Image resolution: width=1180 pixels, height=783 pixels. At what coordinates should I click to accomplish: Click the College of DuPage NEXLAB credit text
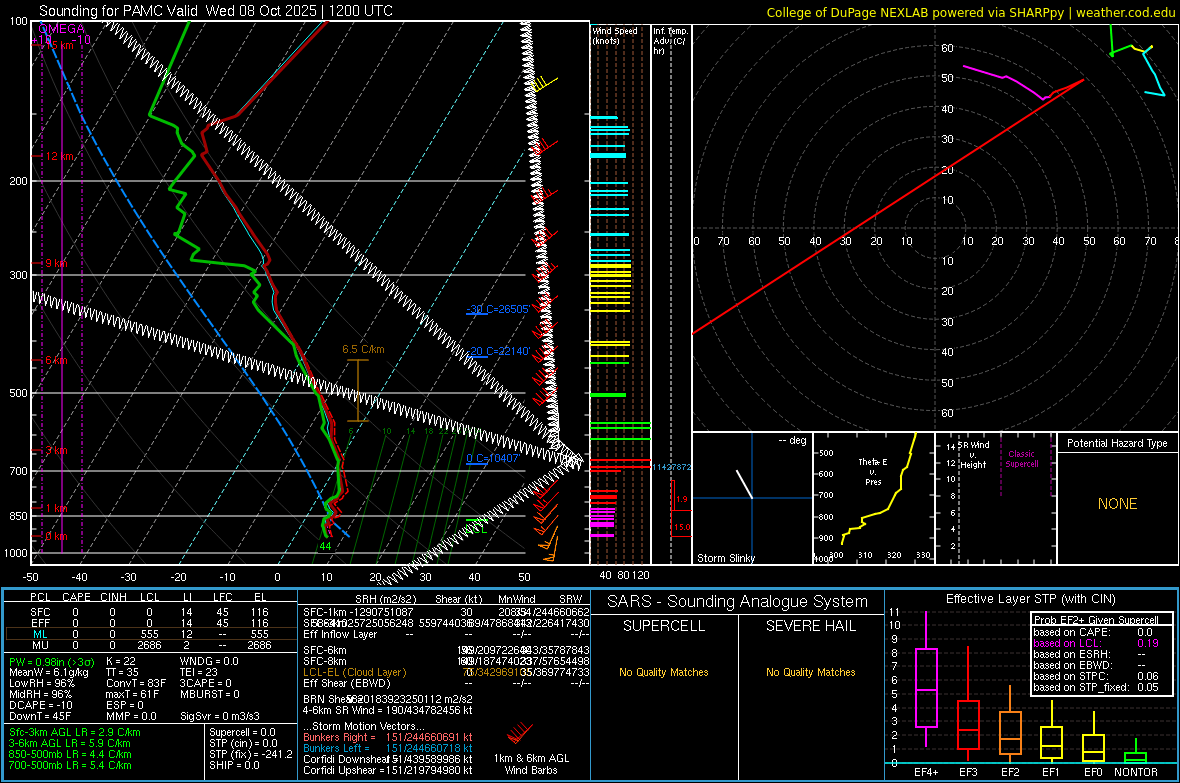970,12
